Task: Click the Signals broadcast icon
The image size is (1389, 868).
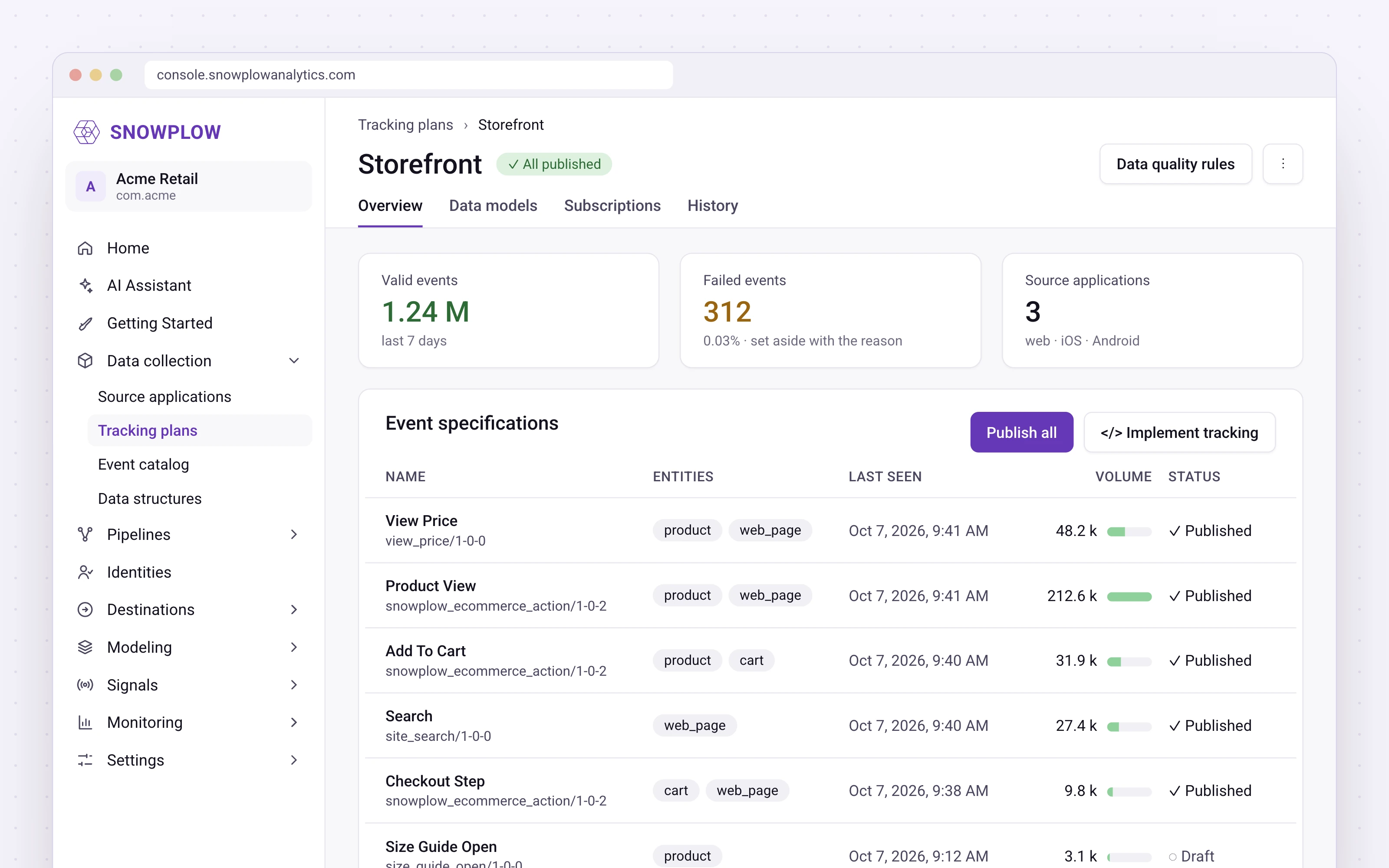Action: click(x=85, y=685)
